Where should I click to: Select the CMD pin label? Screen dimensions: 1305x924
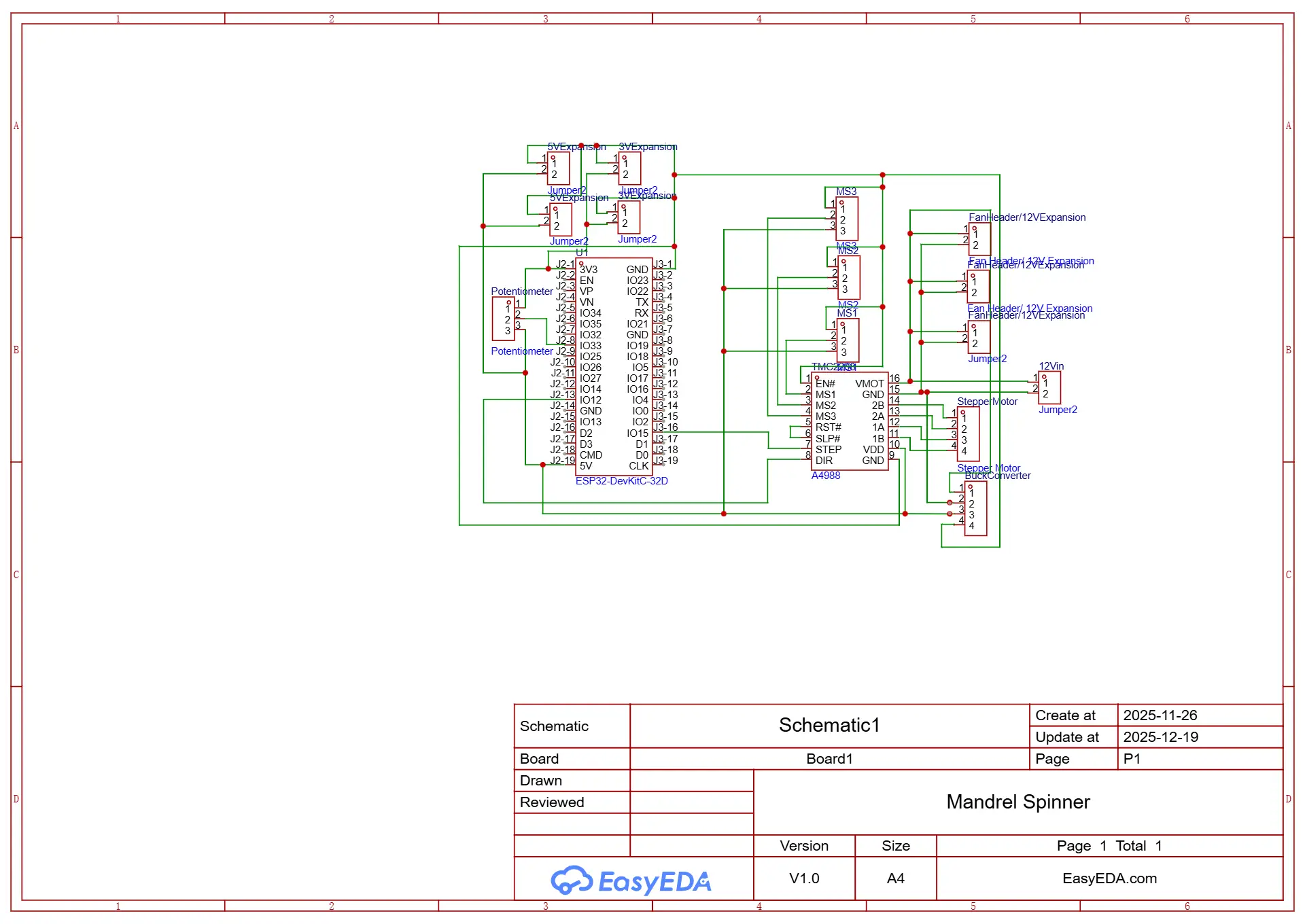coord(591,455)
